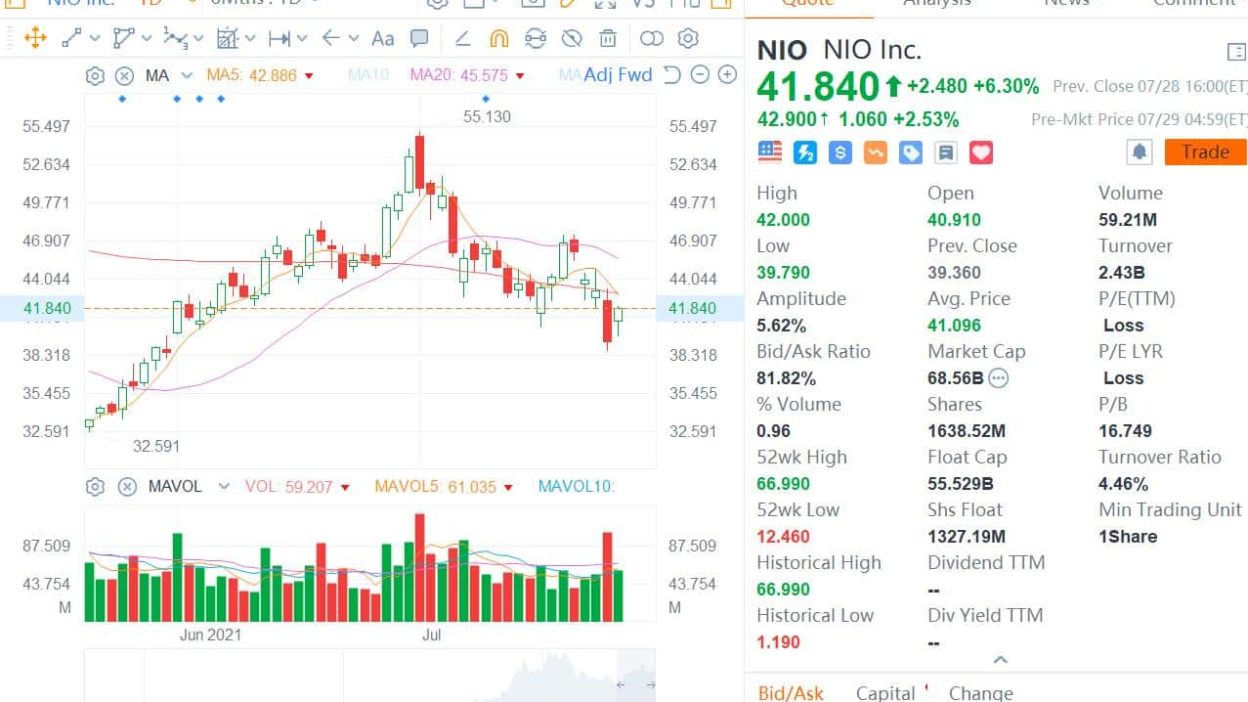Collapse the quote details chevron
This screenshot has height=702, width=1248.
click(x=1000, y=660)
